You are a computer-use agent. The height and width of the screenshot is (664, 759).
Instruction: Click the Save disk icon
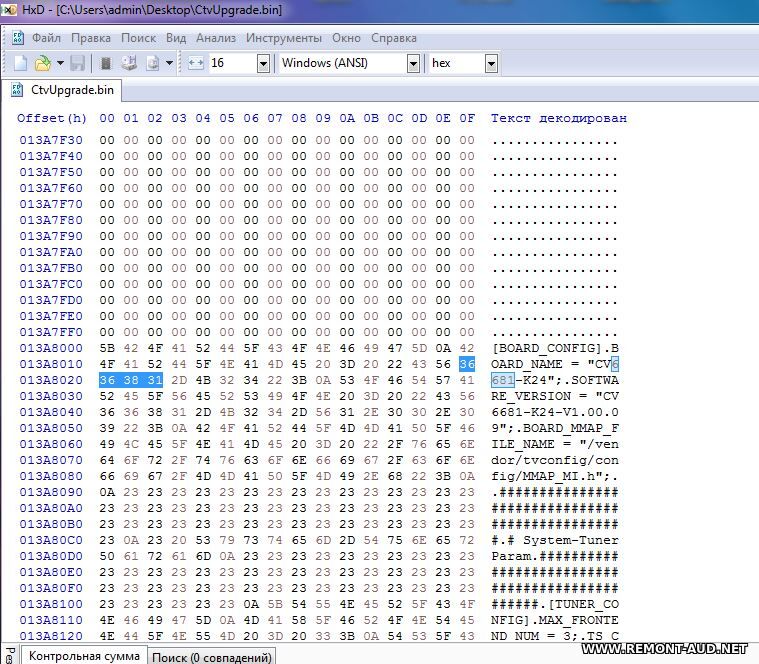pyautogui.click(x=78, y=63)
